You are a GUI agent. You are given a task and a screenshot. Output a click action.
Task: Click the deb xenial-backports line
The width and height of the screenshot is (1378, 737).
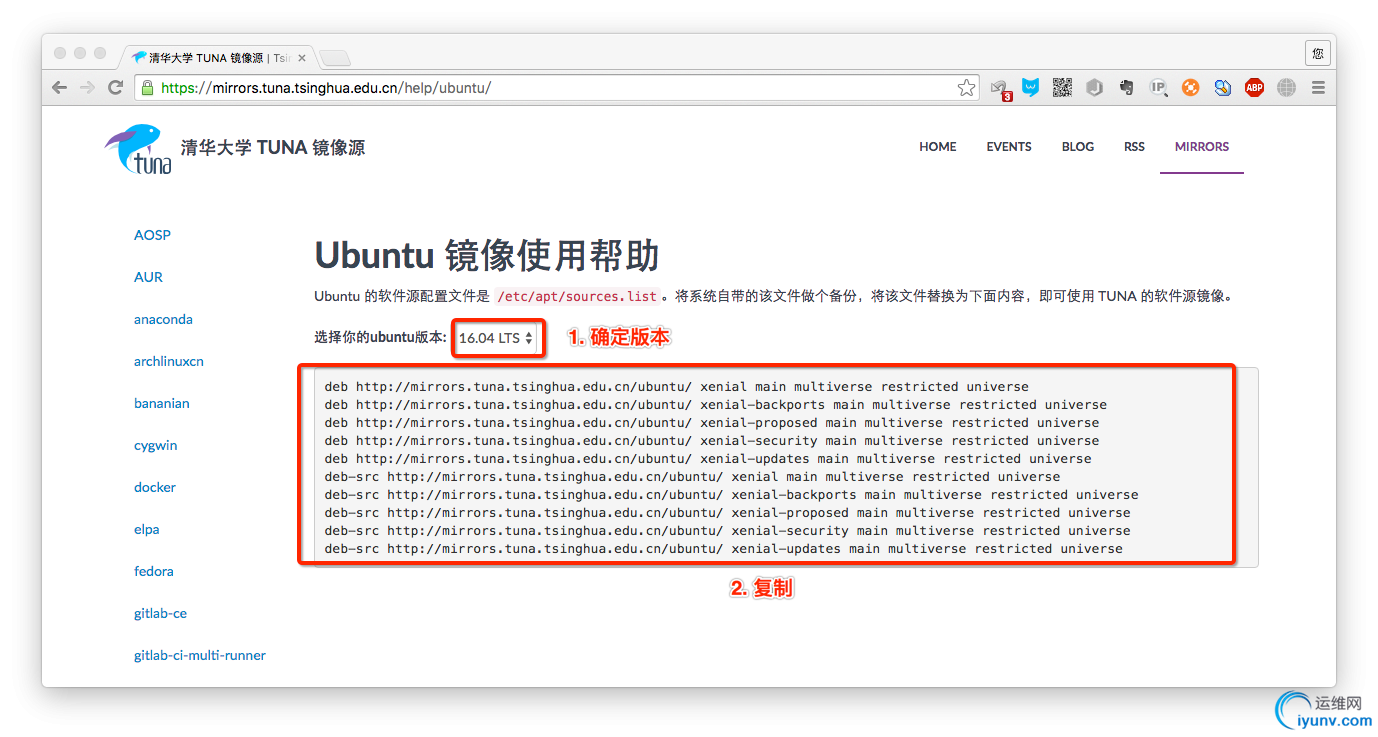(x=716, y=404)
